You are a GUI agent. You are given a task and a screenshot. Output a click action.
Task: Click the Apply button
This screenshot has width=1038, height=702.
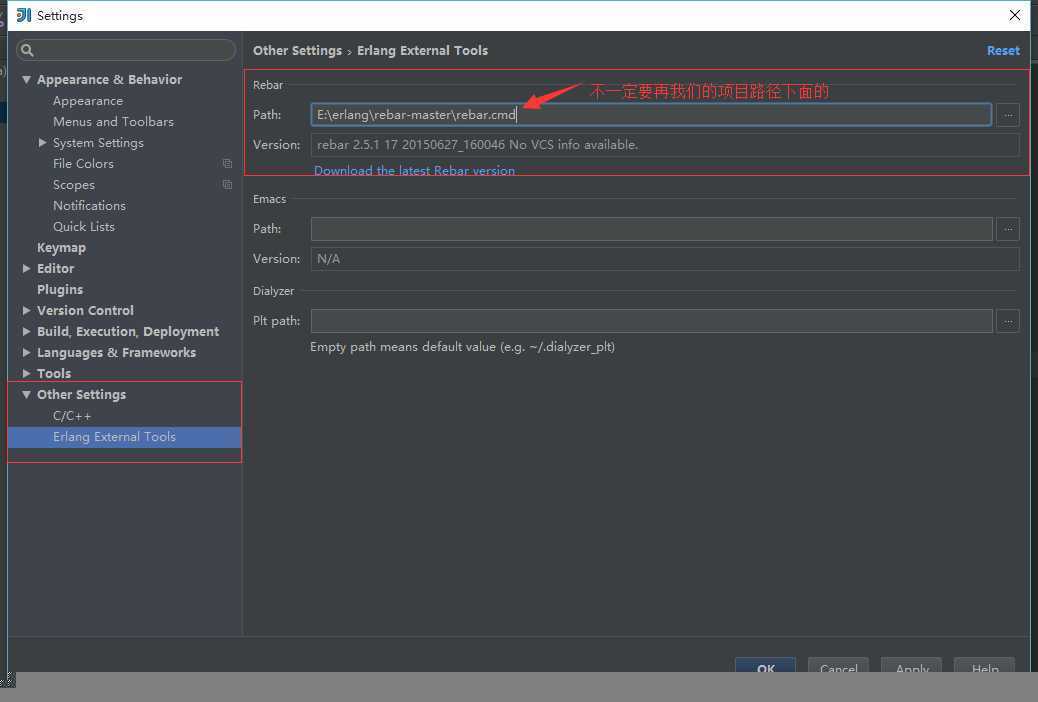pyautogui.click(x=912, y=666)
